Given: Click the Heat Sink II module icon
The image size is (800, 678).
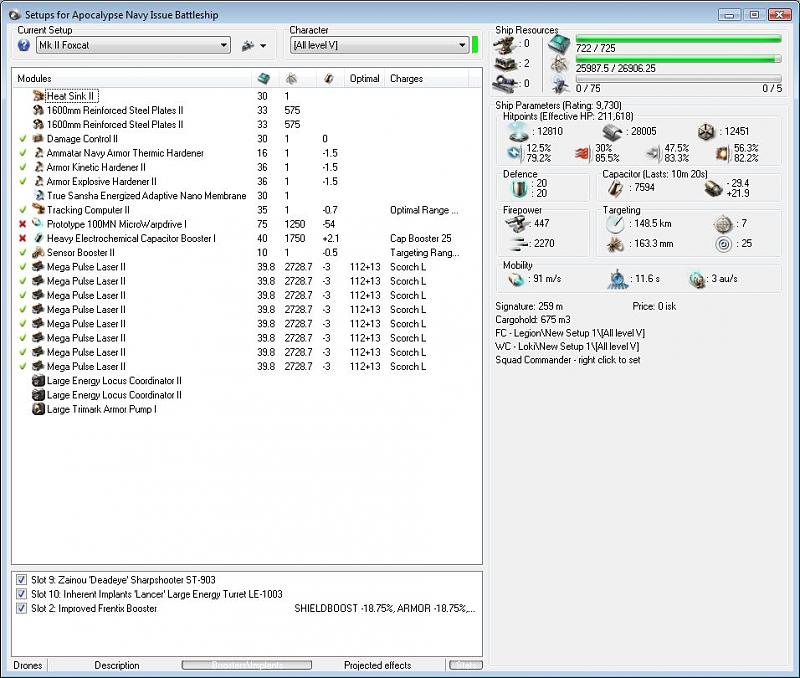Looking at the screenshot, I should 38,96.
